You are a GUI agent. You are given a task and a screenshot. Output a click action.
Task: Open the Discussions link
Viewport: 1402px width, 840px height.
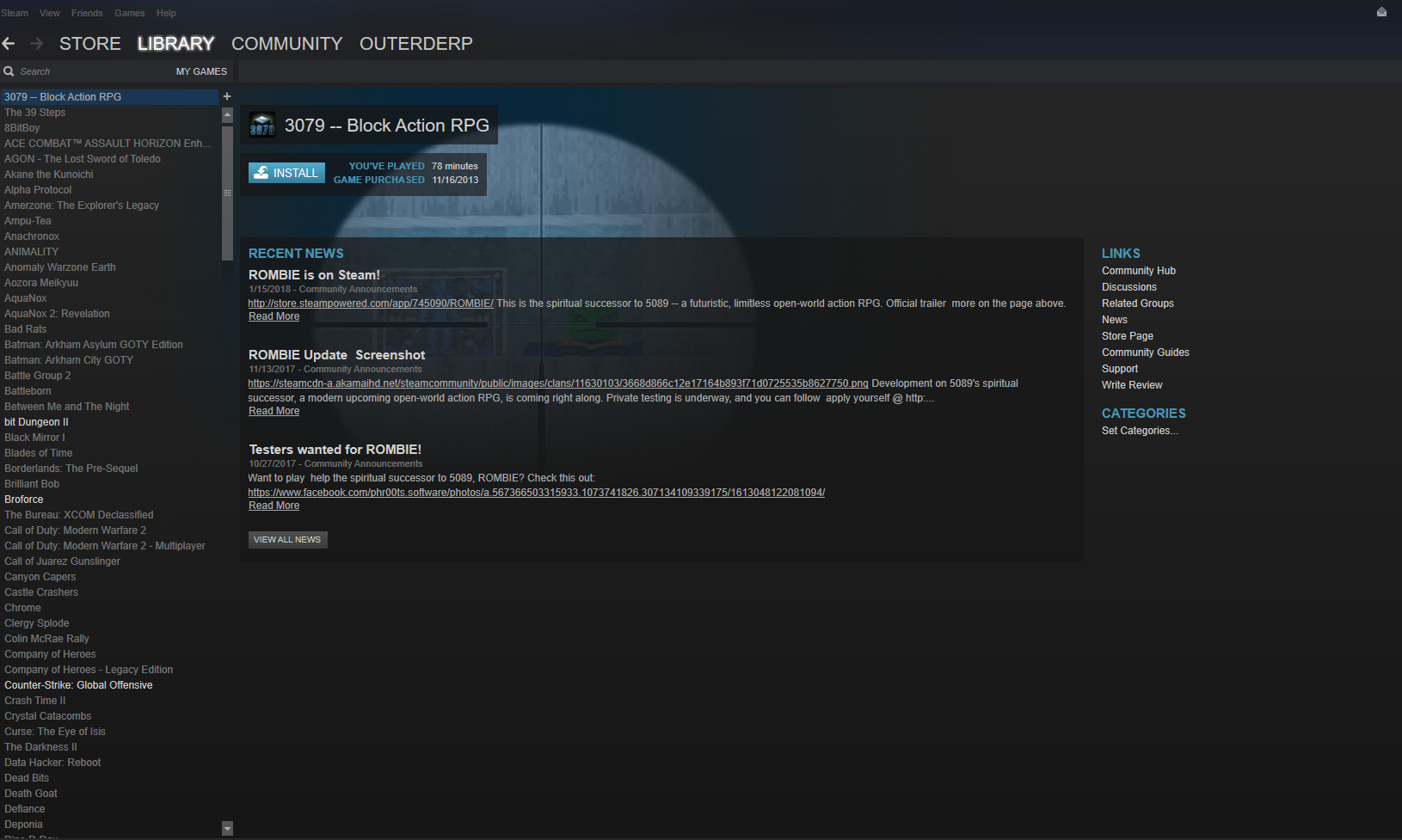pyautogui.click(x=1129, y=287)
